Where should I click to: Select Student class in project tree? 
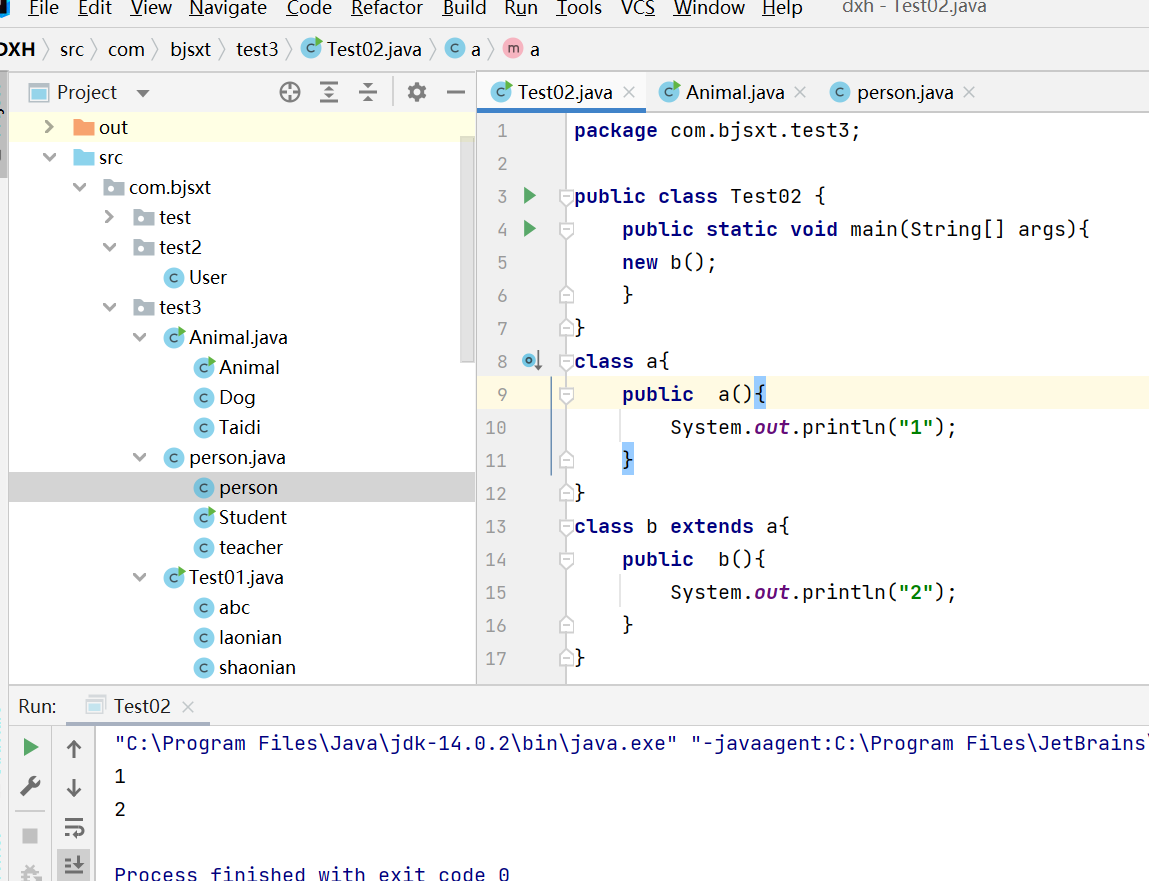(x=240, y=517)
